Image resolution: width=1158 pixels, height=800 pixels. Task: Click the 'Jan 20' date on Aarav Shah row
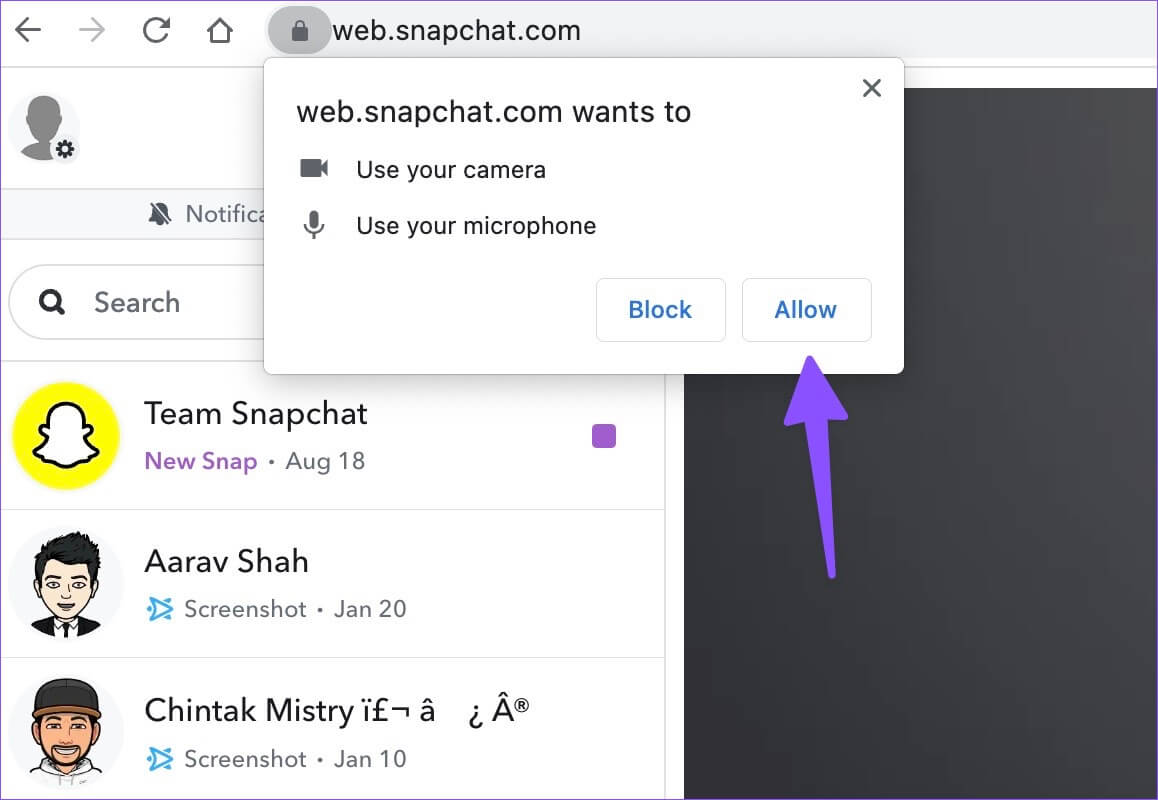(x=370, y=609)
